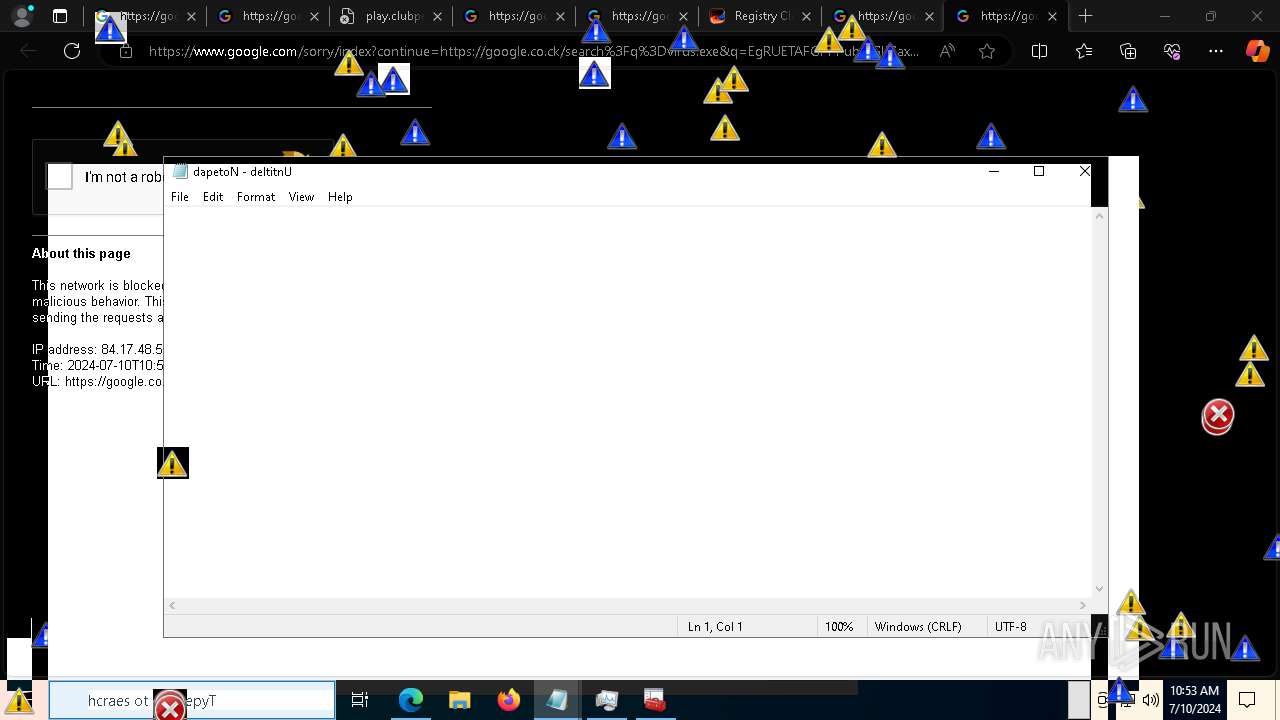
Task: Minimize the Notepad window
Action: 994,171
